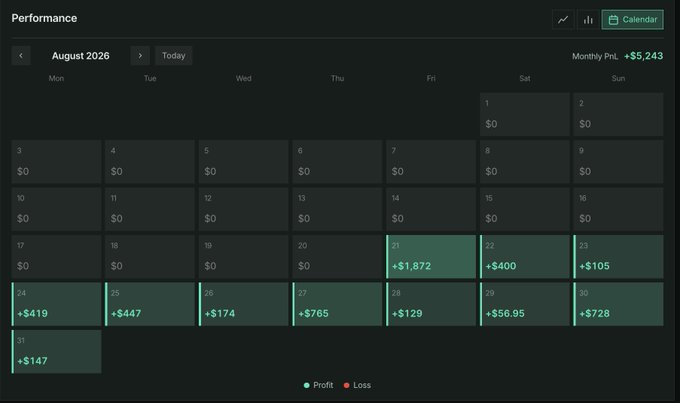Click day 13 calendar cell
This screenshot has width=680, height=403.
point(337,209)
